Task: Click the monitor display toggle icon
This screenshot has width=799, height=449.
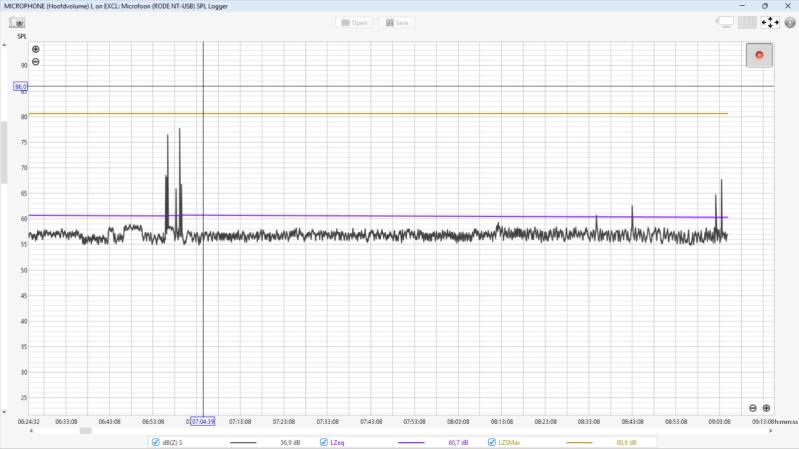Action: 726,22
